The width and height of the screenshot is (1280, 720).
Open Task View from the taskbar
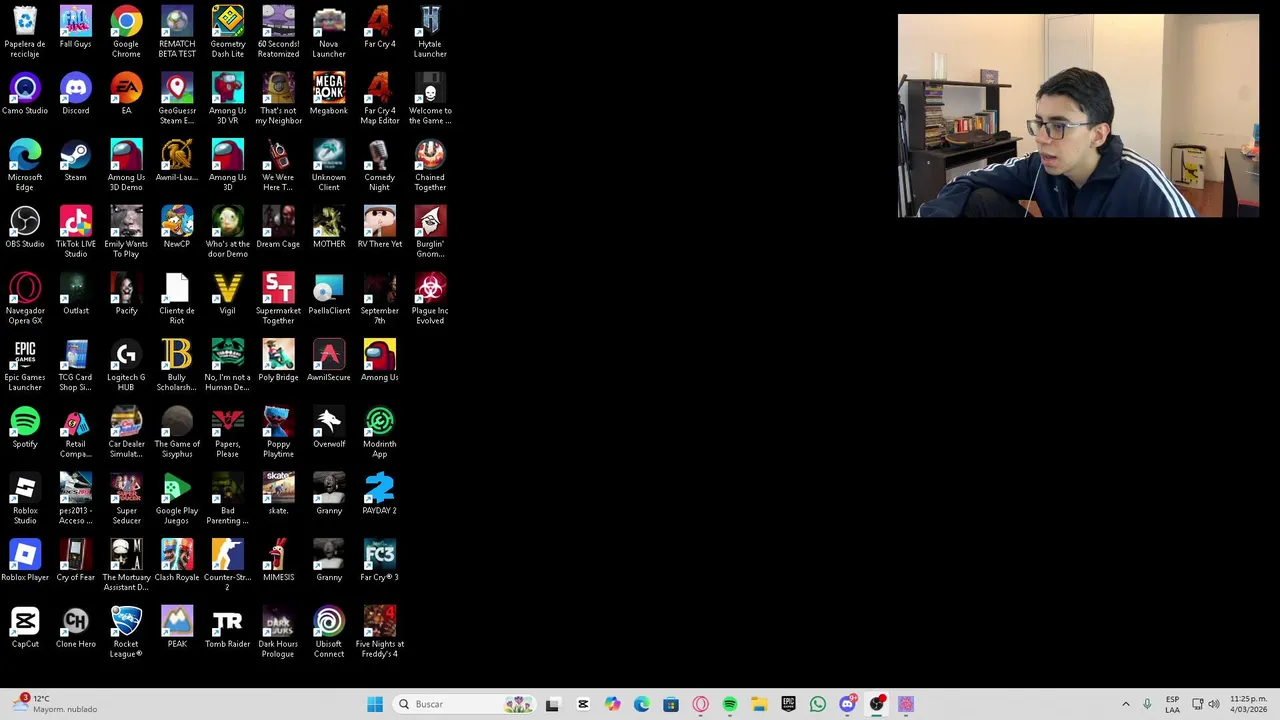pyautogui.click(x=552, y=704)
